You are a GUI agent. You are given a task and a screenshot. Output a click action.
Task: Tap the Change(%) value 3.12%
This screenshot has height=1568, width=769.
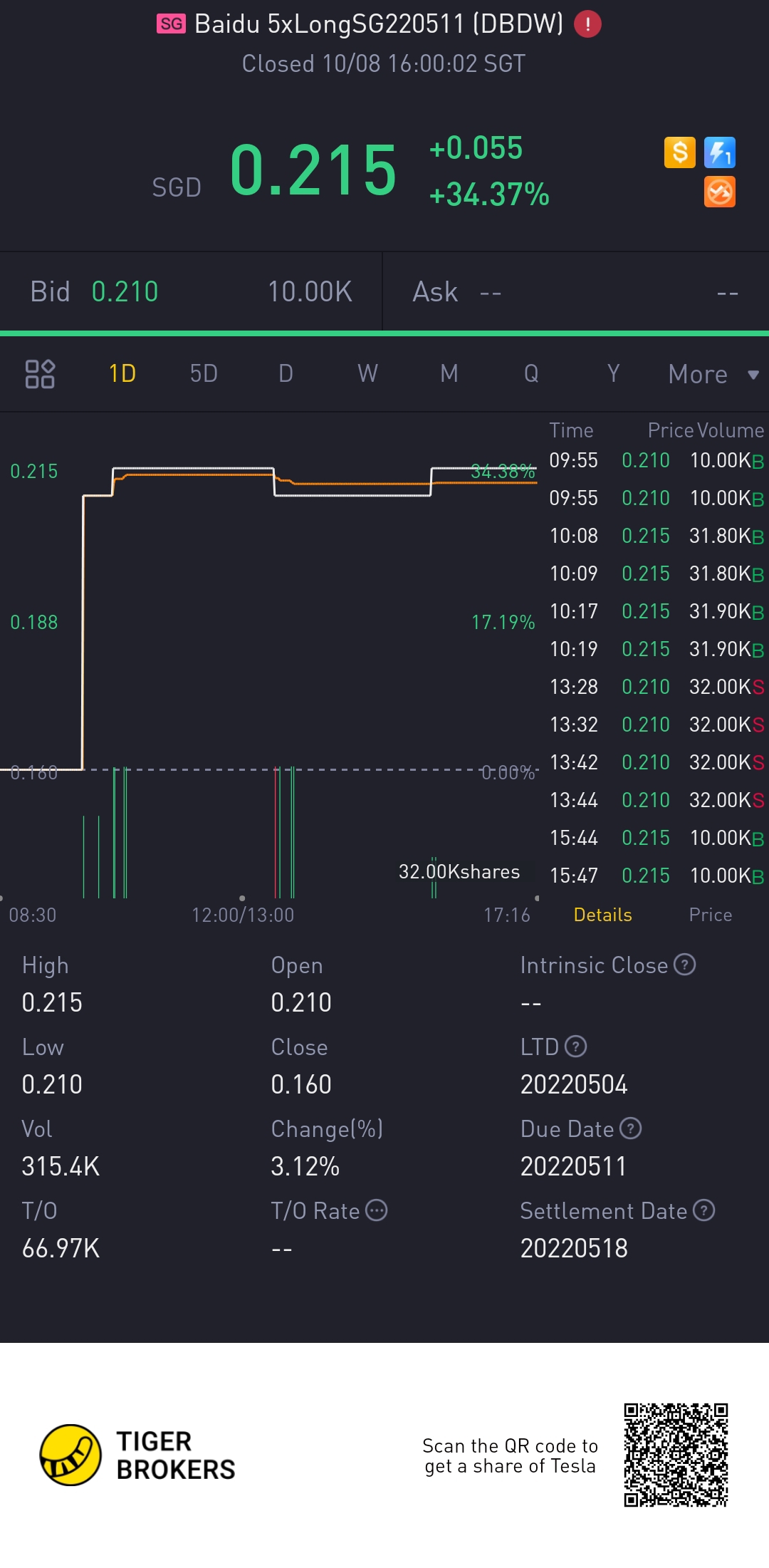click(x=305, y=1166)
